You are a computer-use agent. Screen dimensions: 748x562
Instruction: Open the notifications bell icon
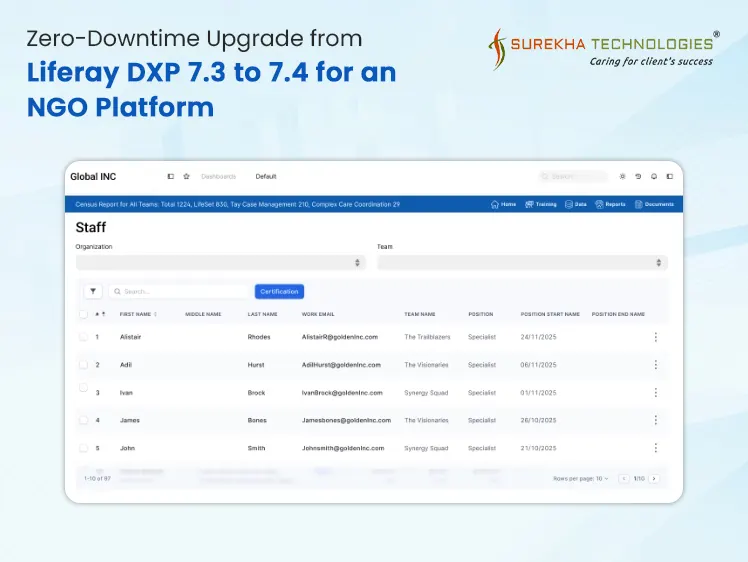pyautogui.click(x=654, y=177)
